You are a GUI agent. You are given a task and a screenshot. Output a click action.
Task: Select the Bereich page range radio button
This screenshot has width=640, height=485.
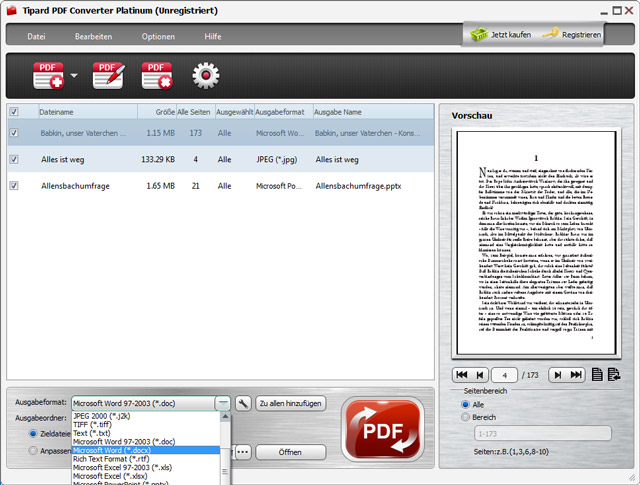465,417
